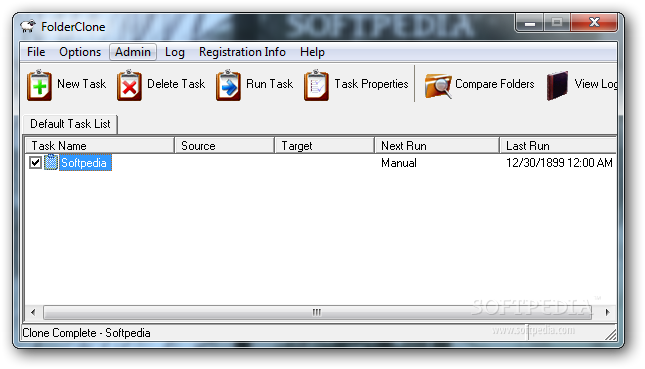Select the Softpedia task name
Image resolution: width=645 pixels, height=369 pixels.
click(84, 163)
